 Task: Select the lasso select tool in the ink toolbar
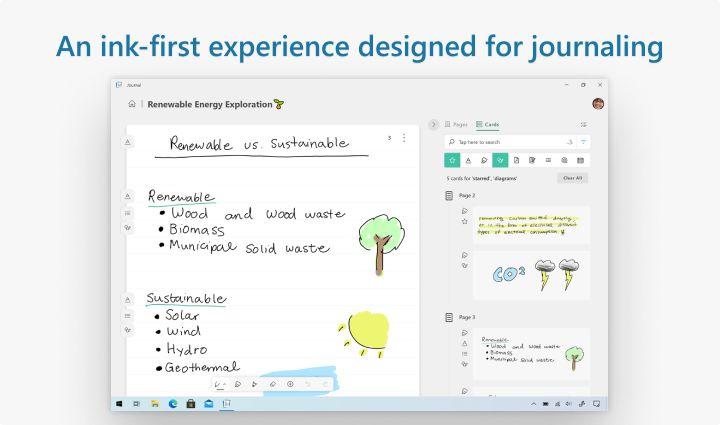click(x=255, y=384)
